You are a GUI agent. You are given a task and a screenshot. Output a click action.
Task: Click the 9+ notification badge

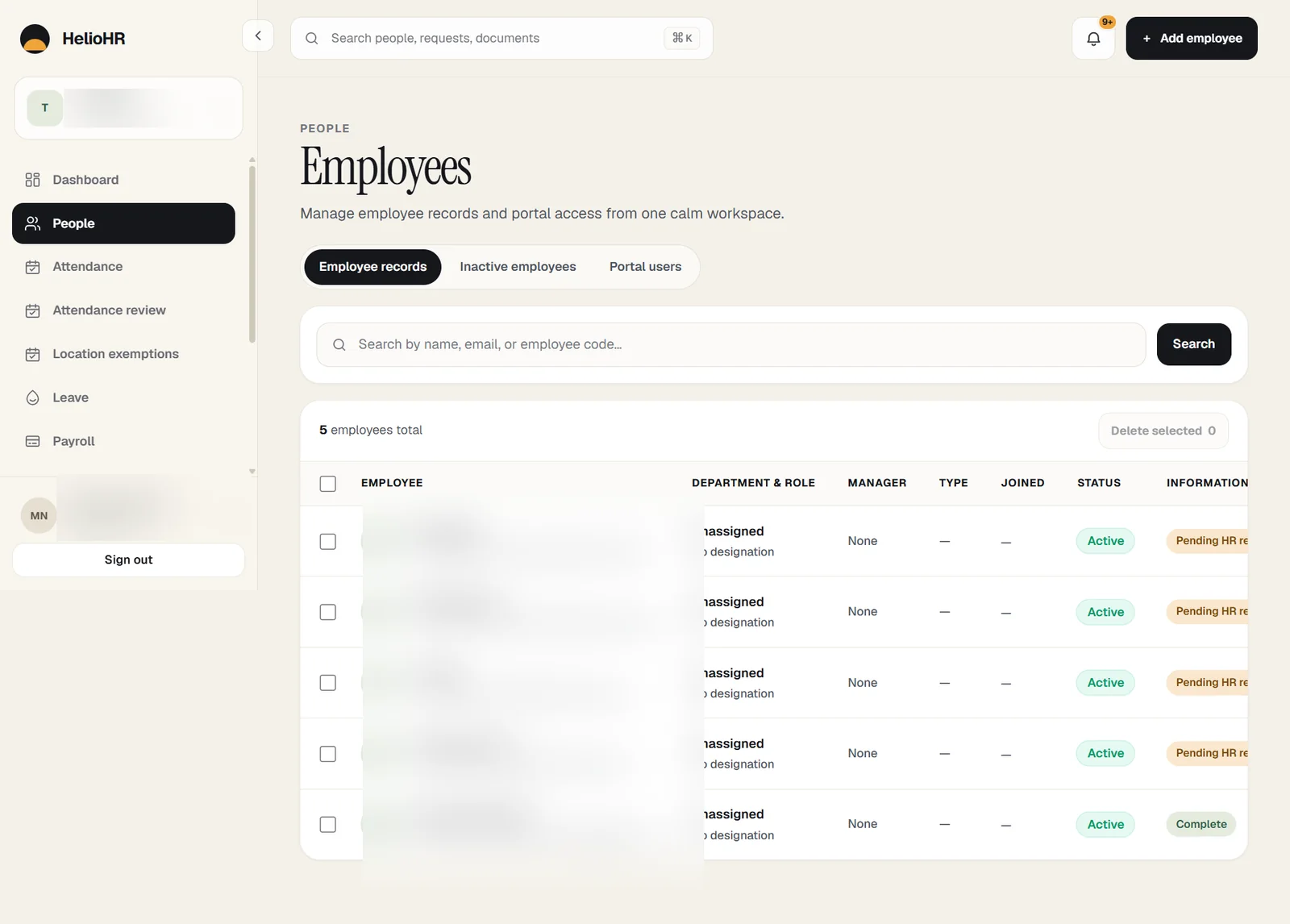tap(1108, 22)
